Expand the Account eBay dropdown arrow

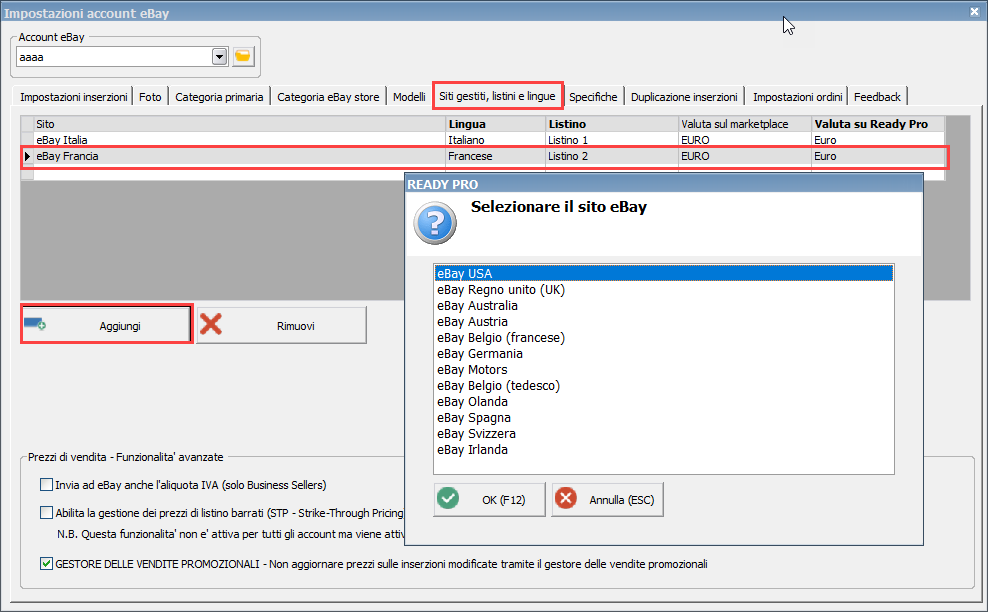coord(219,57)
